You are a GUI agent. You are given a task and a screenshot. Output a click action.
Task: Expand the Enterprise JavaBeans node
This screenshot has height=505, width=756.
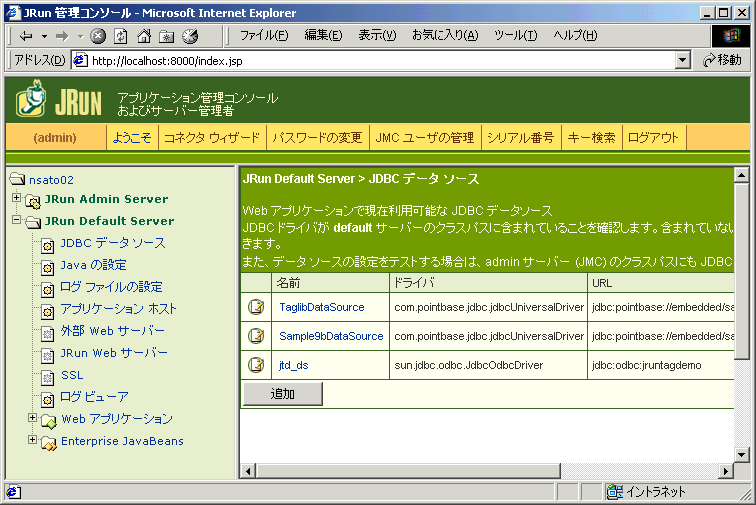click(x=32, y=440)
